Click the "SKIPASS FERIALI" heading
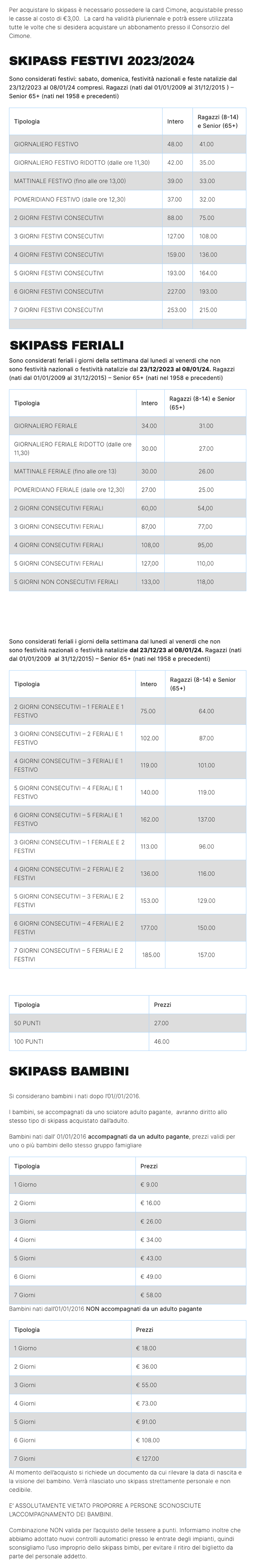The height and width of the screenshot is (1568, 255). tap(66, 346)
